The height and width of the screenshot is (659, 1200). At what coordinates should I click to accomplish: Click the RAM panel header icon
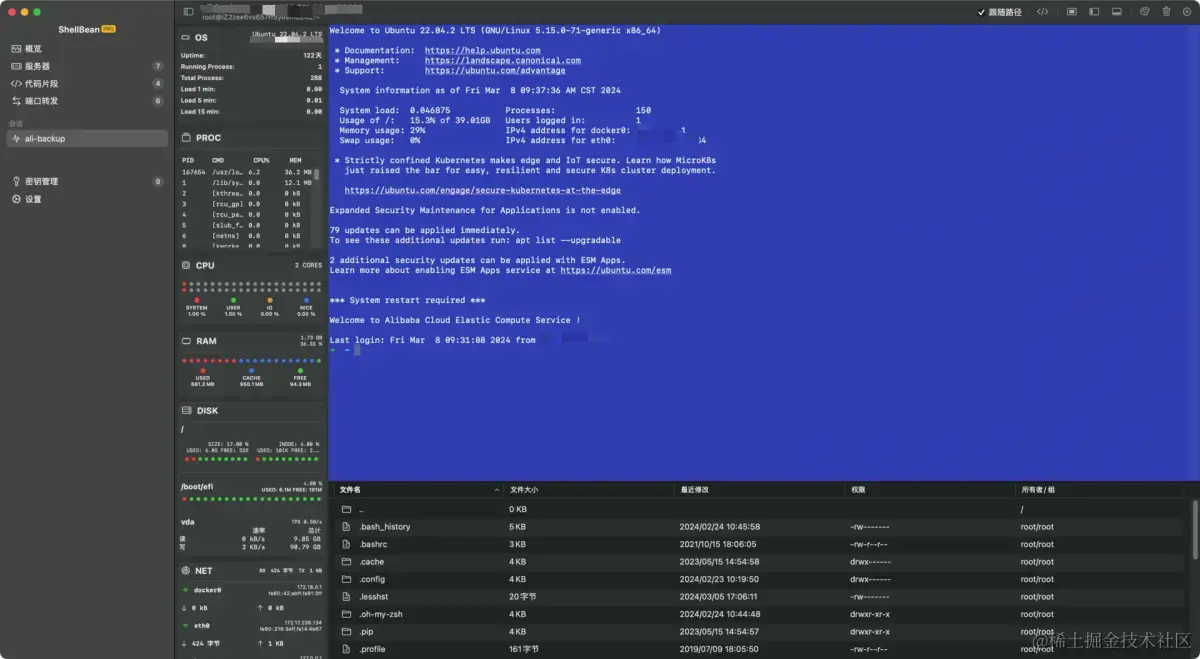[186, 341]
